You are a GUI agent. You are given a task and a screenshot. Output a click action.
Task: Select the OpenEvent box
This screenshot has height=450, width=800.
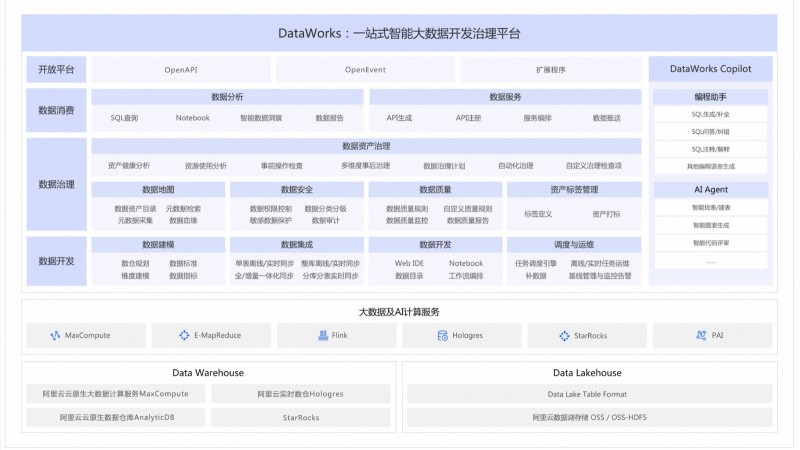pos(365,70)
